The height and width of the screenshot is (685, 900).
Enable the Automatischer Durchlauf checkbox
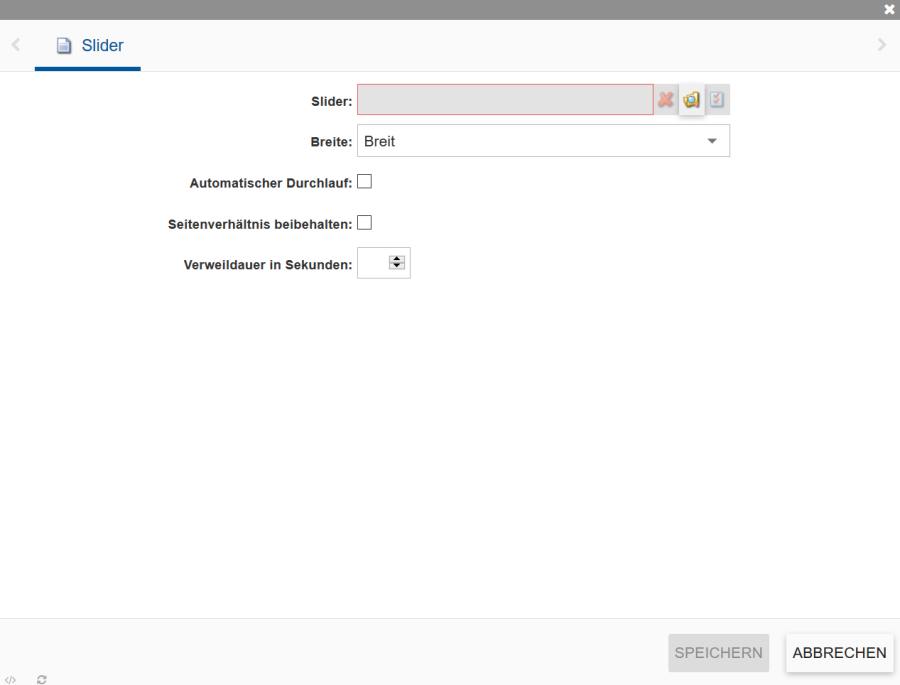365,182
